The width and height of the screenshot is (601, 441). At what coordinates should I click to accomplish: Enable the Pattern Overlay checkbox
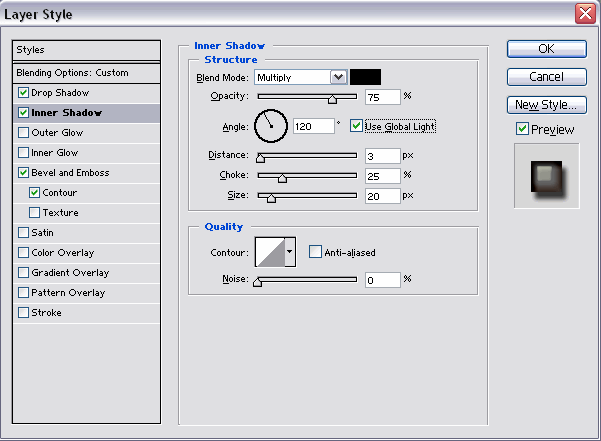pos(23,293)
